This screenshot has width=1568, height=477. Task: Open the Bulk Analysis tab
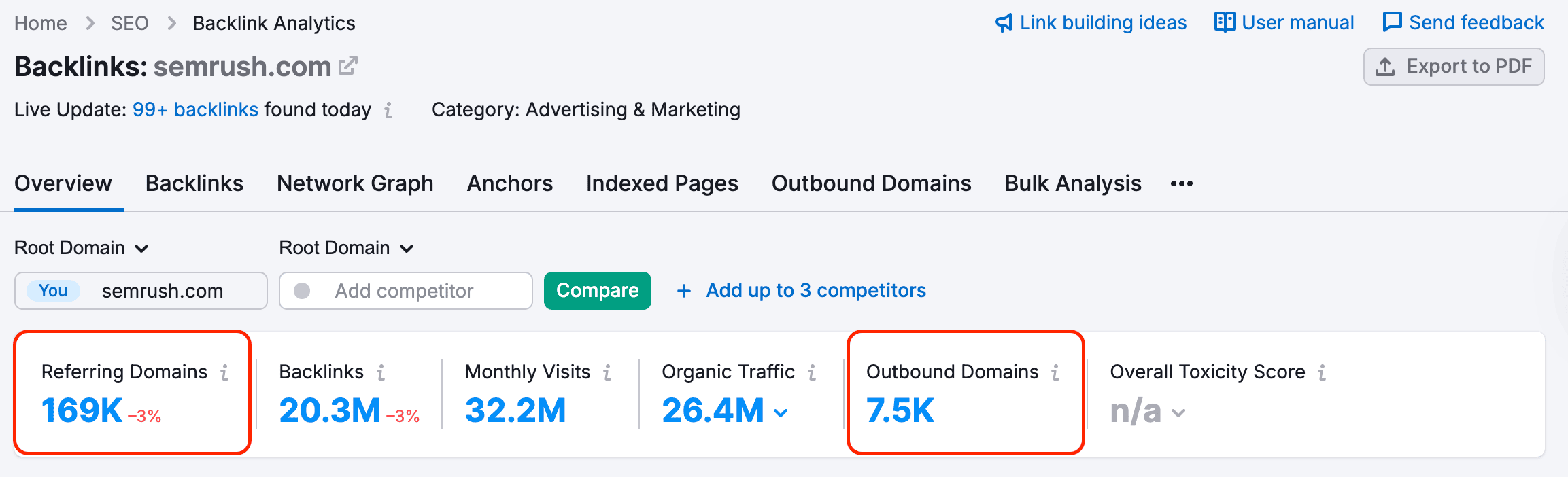1073,183
